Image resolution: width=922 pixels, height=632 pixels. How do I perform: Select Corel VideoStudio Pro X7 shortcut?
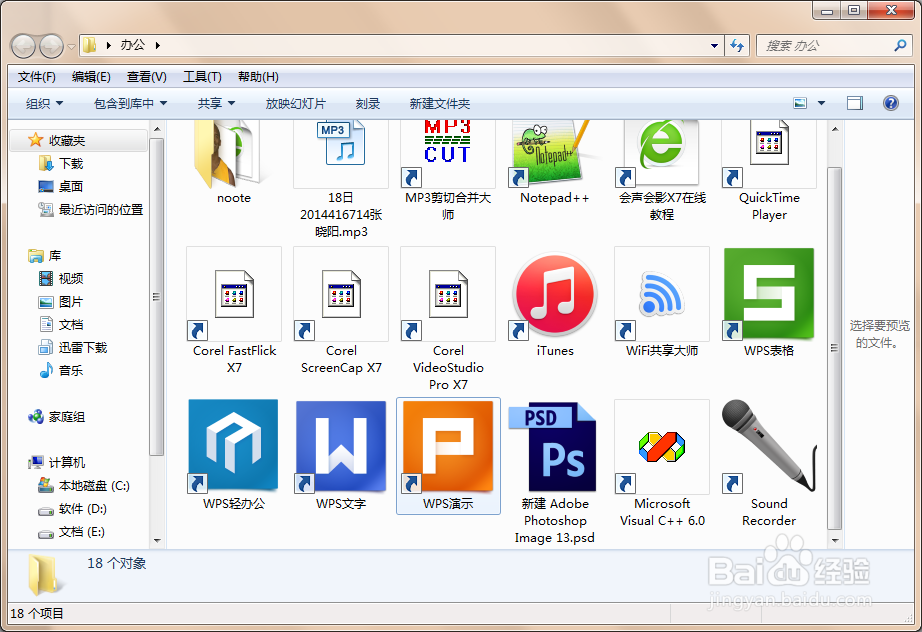(x=448, y=294)
